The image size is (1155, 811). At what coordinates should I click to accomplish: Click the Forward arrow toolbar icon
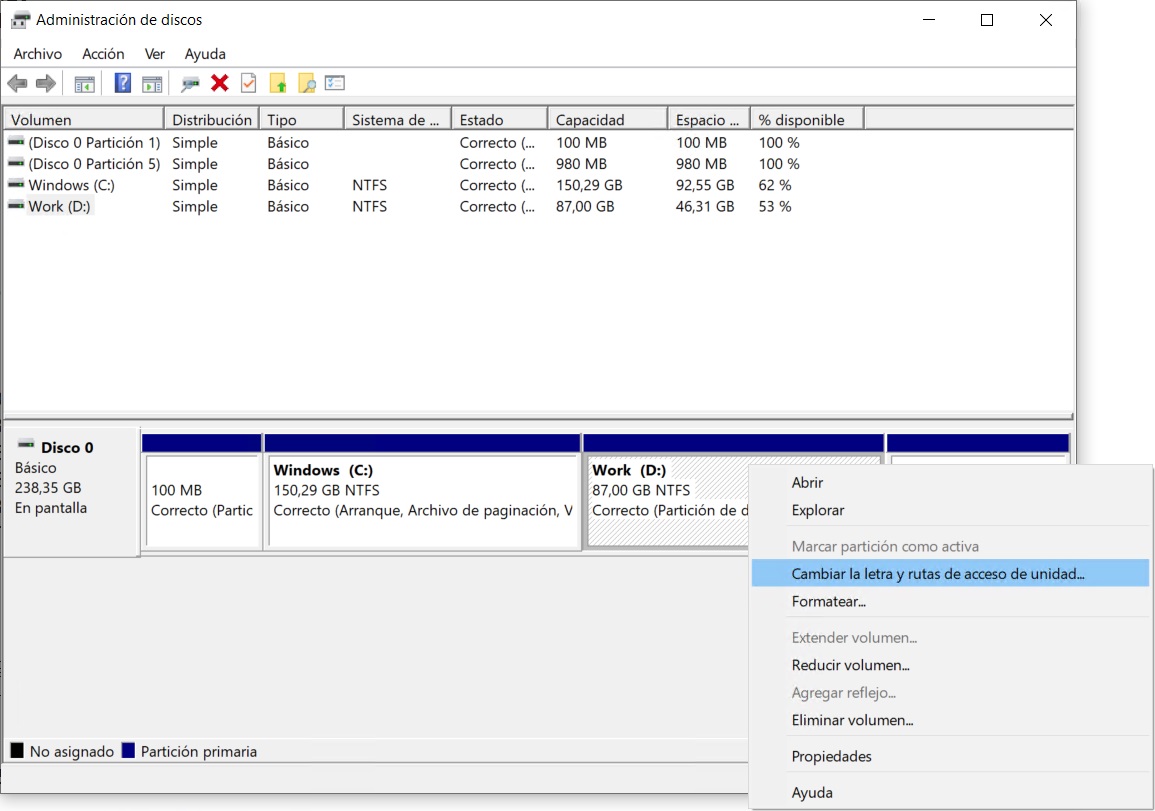46,83
